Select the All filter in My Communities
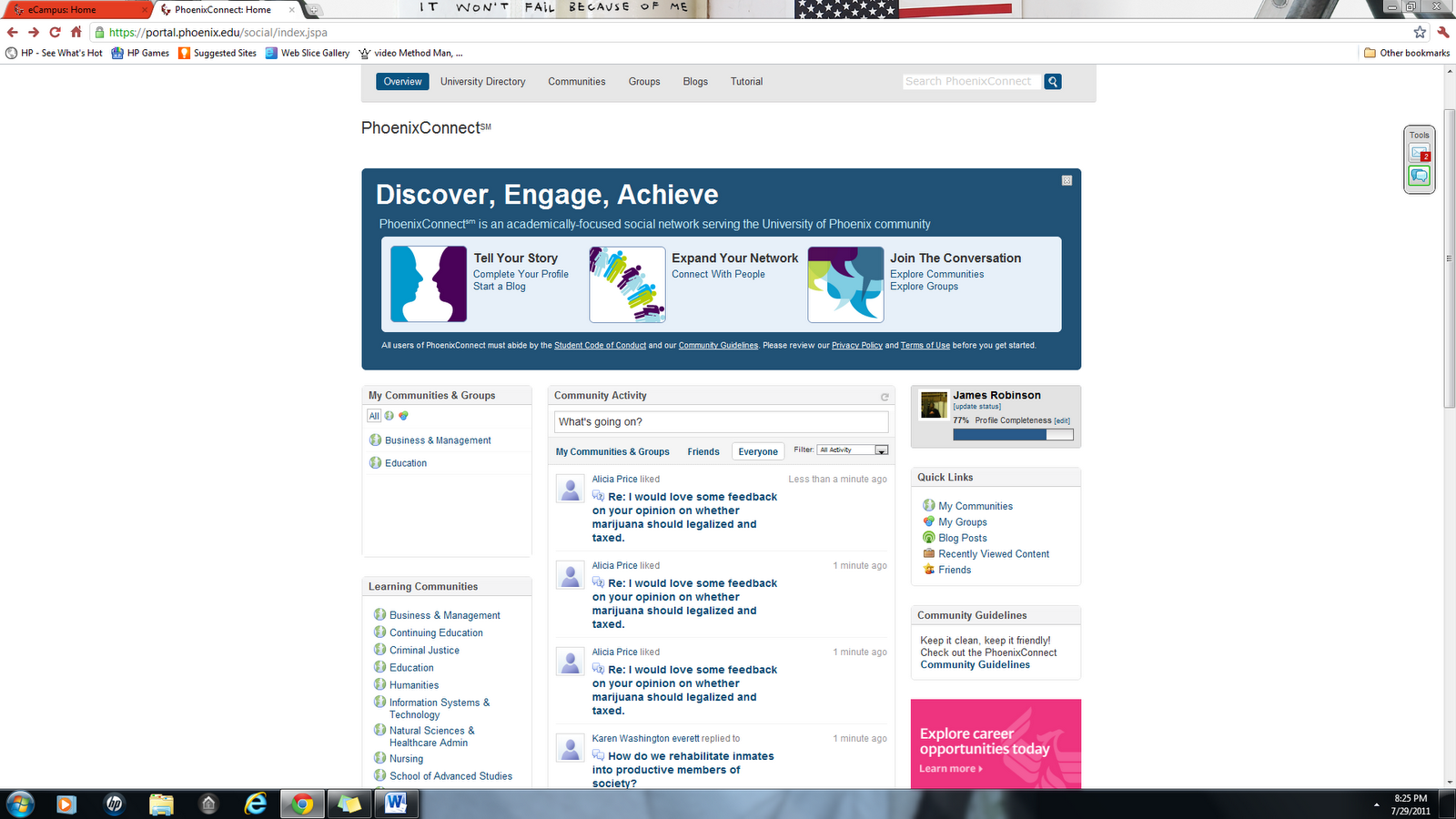 [x=374, y=416]
